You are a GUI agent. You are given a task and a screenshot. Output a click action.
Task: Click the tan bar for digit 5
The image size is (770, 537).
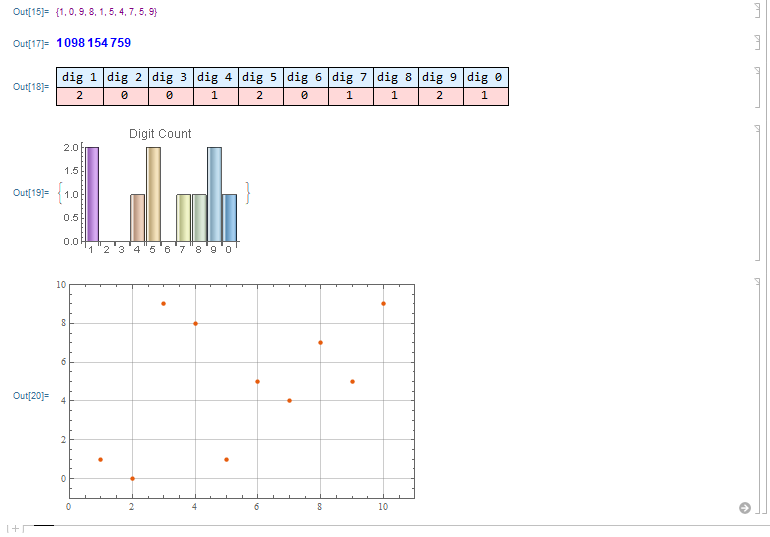coord(153,194)
